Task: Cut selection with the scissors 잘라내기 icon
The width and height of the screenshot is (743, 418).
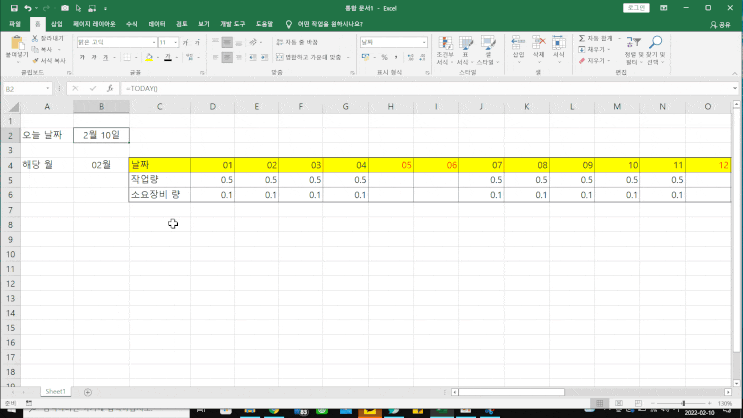Action: [x=35, y=38]
